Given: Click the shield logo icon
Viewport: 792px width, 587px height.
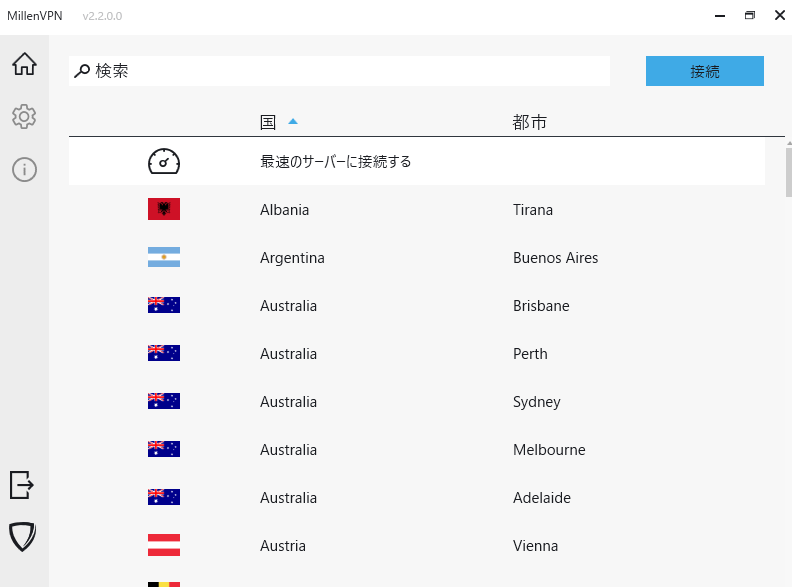Looking at the screenshot, I should [x=22, y=537].
